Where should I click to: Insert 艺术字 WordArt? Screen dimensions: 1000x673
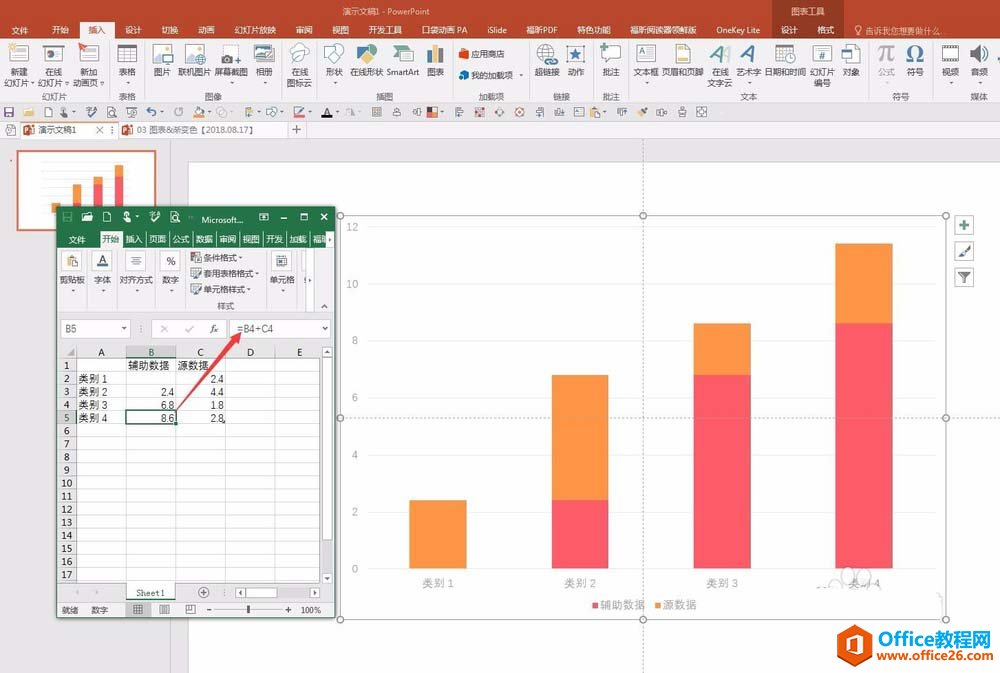click(748, 55)
